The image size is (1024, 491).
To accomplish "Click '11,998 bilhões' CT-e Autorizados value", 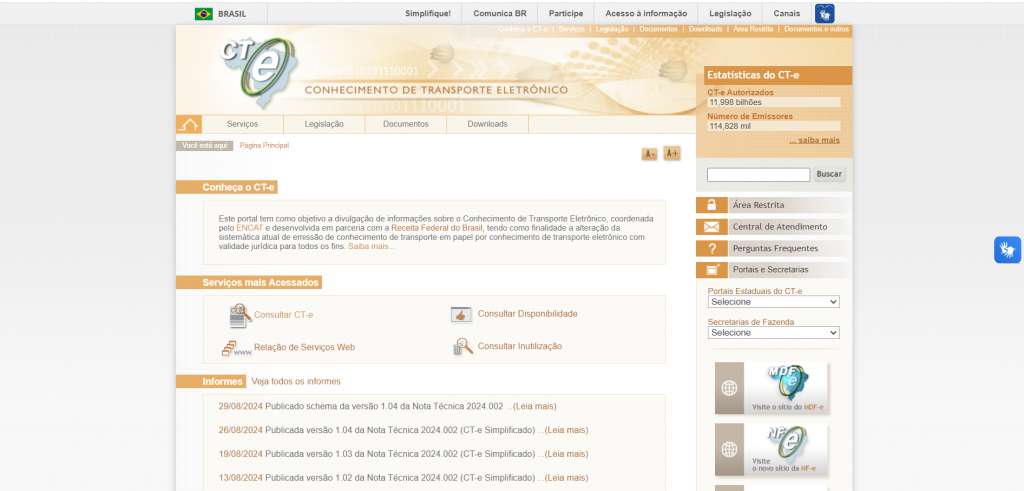I will 735,103.
